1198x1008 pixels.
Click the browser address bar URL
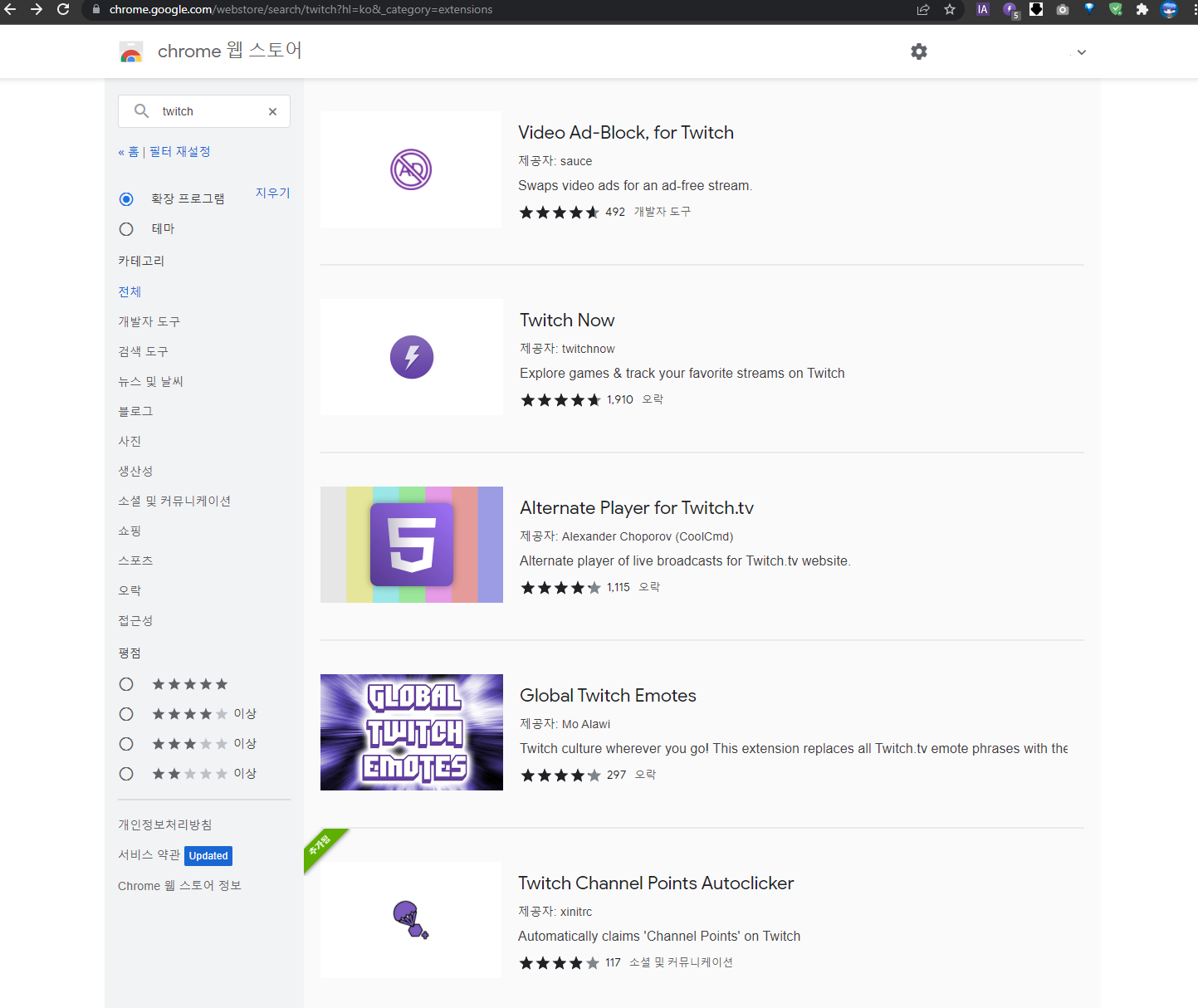click(301, 9)
